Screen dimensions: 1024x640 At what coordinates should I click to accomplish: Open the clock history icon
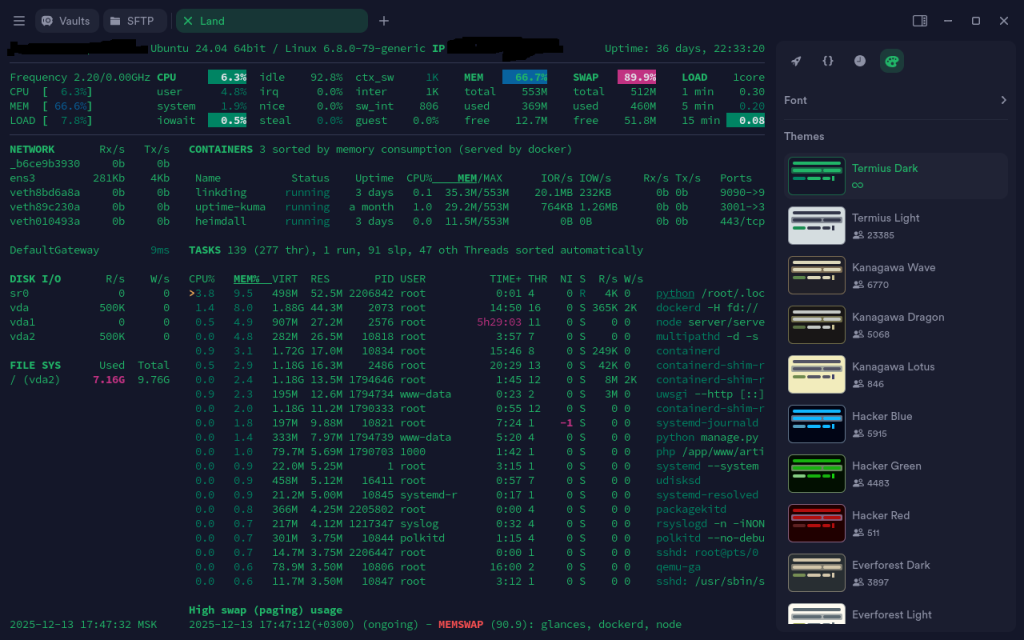point(860,61)
